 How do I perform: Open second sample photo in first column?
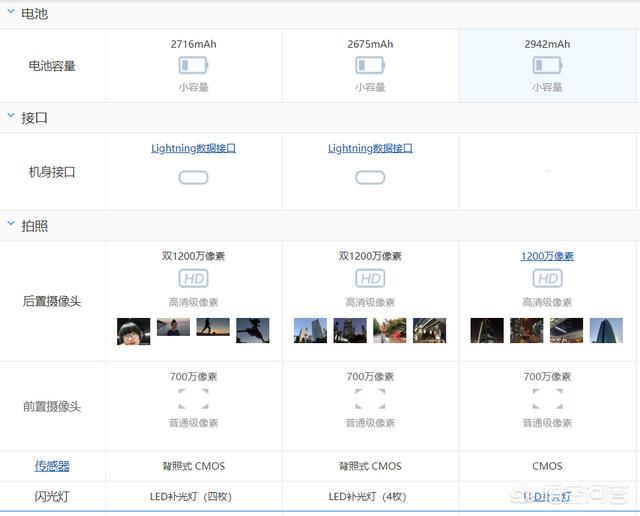click(x=173, y=327)
